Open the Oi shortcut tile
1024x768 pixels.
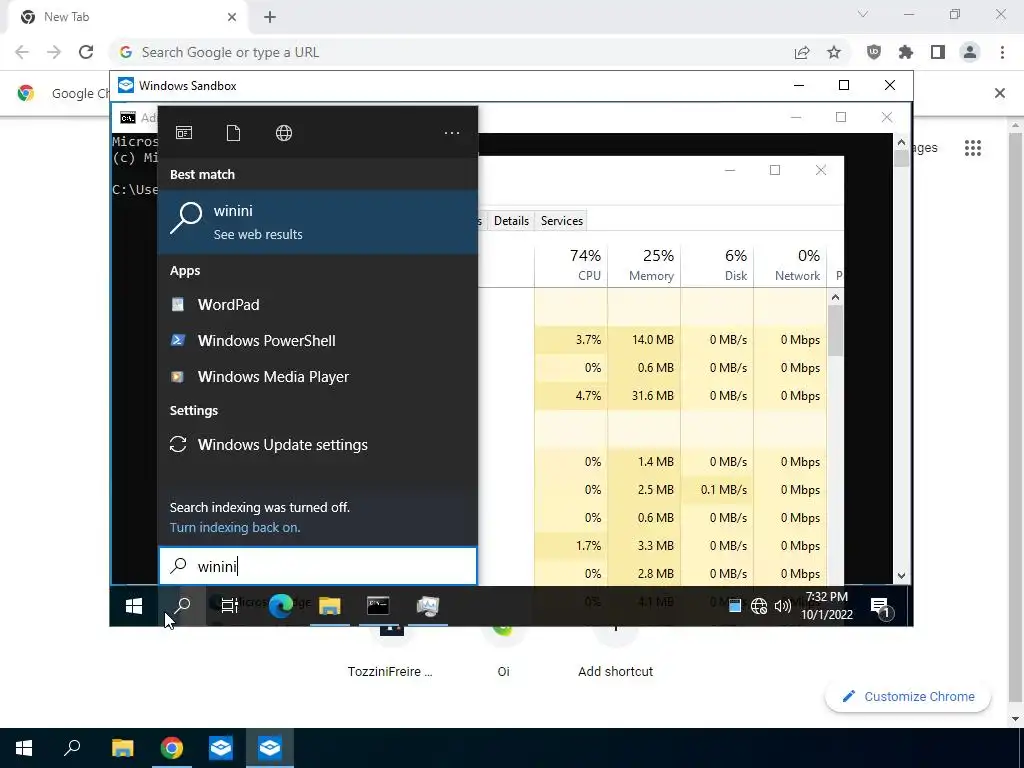pyautogui.click(x=503, y=652)
